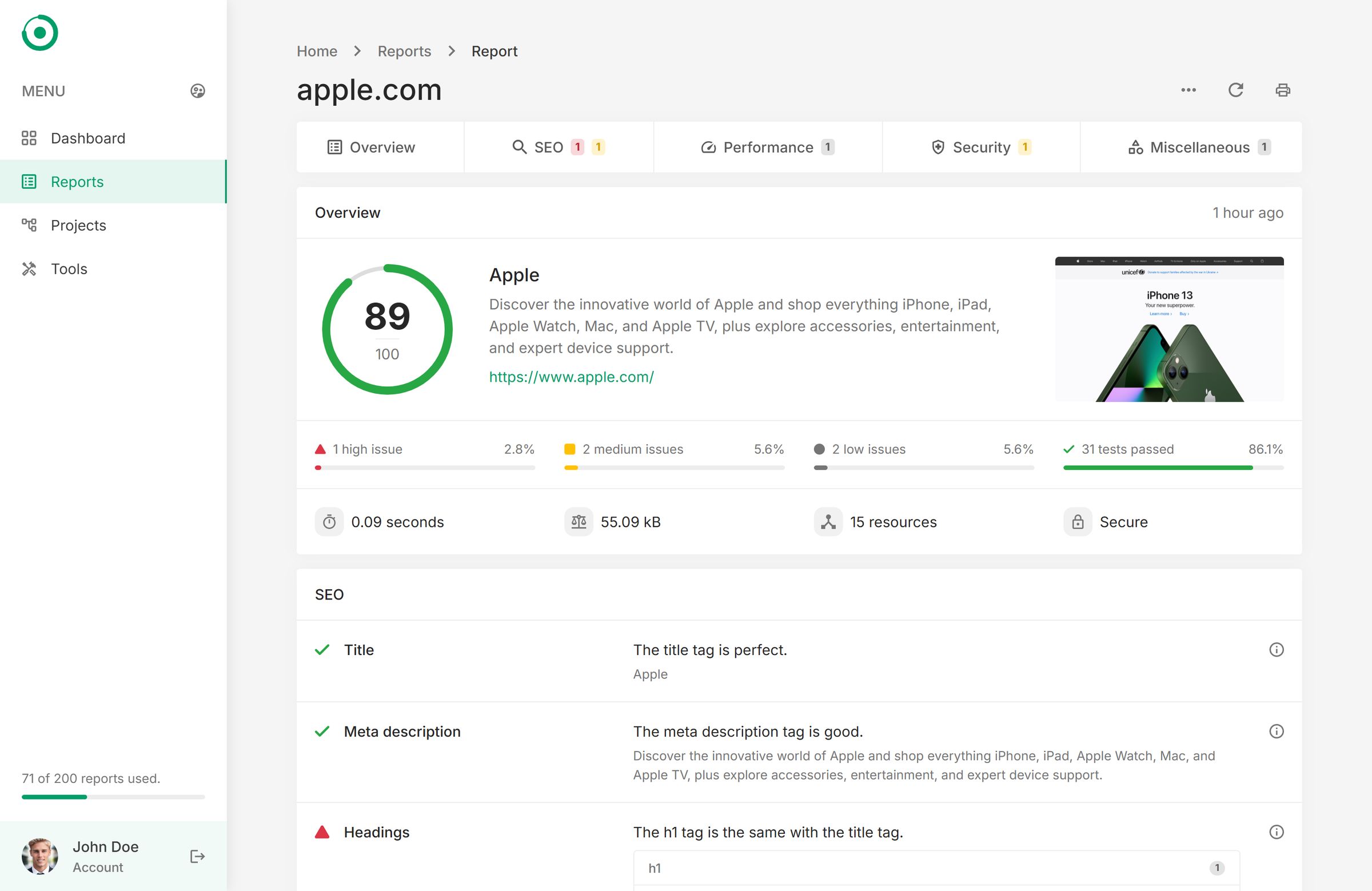Navigate to Home via the breadcrumb

(317, 51)
